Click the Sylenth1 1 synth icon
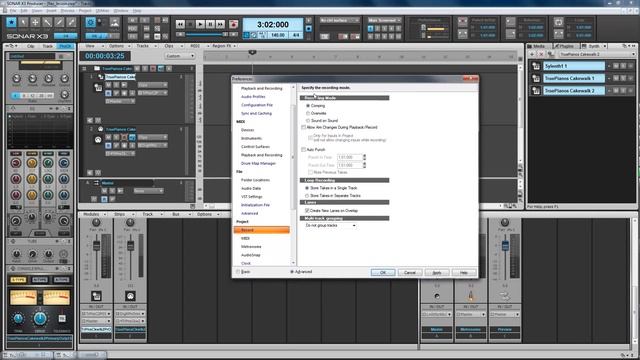The width and height of the screenshot is (640, 360). pyautogui.click(x=536, y=66)
